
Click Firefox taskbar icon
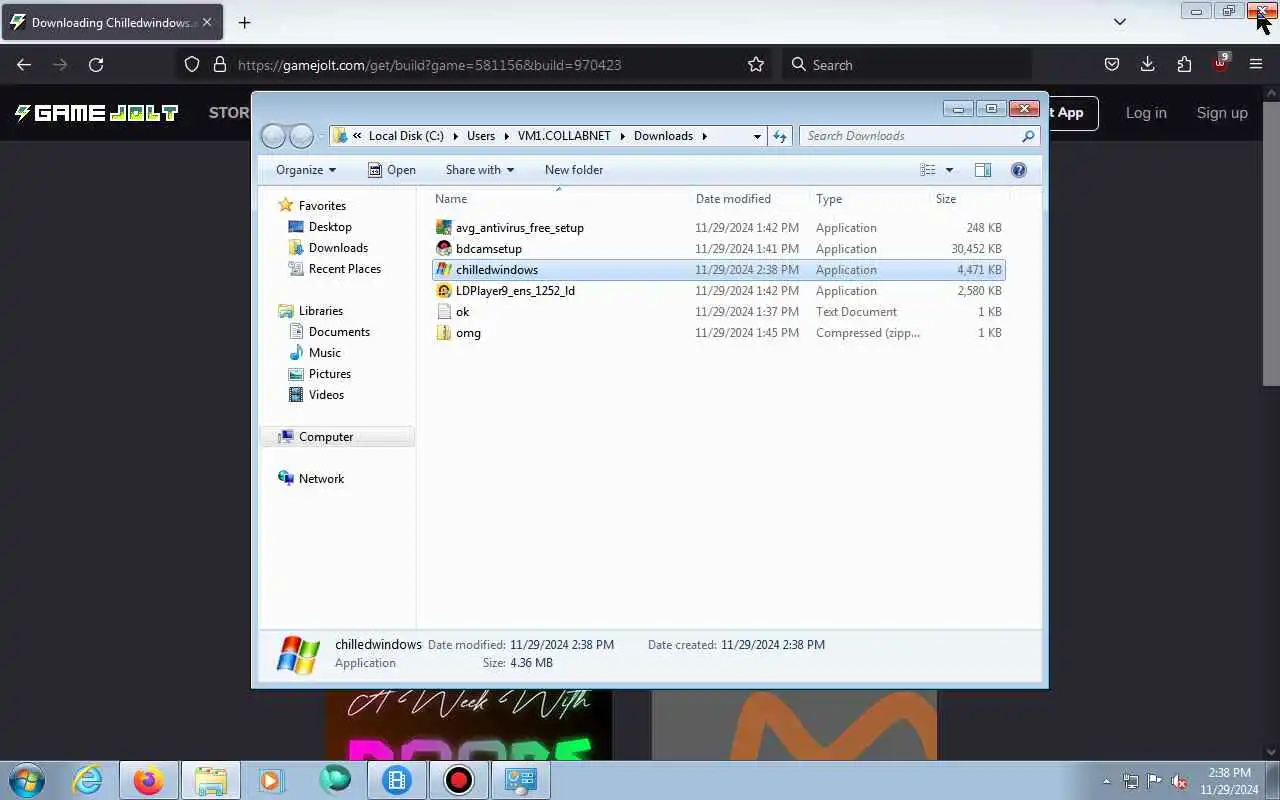[x=148, y=780]
